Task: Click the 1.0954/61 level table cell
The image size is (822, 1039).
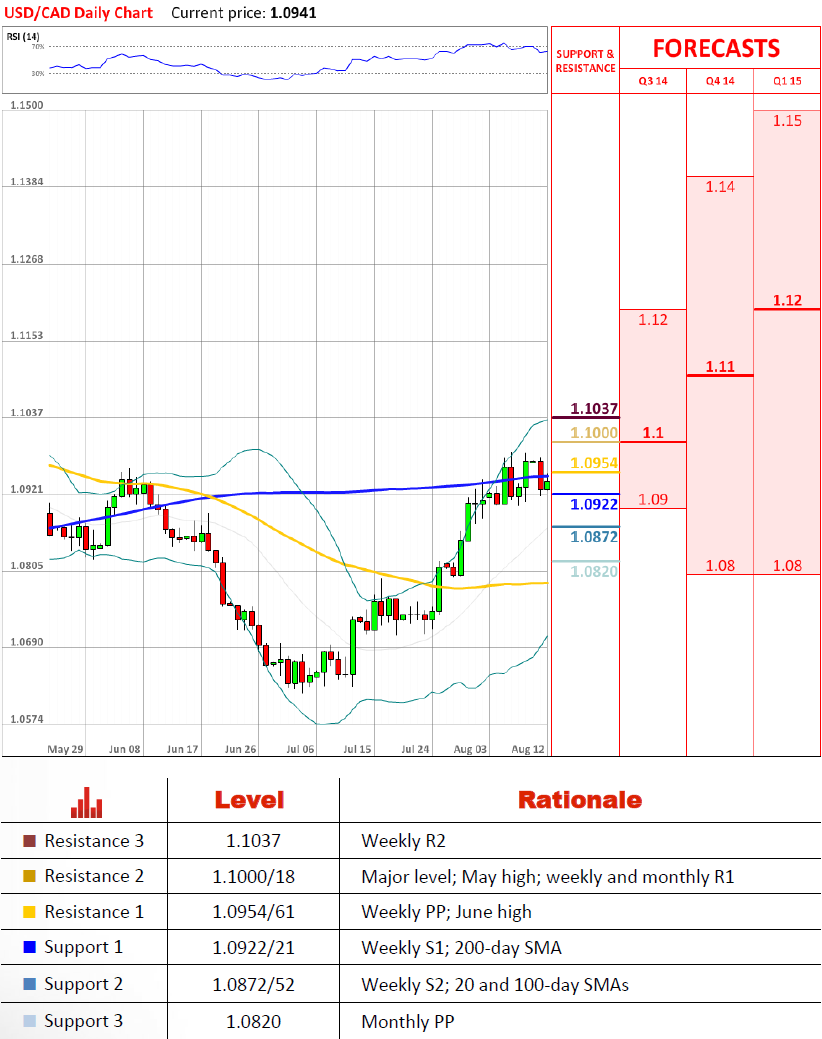Action: pos(253,912)
